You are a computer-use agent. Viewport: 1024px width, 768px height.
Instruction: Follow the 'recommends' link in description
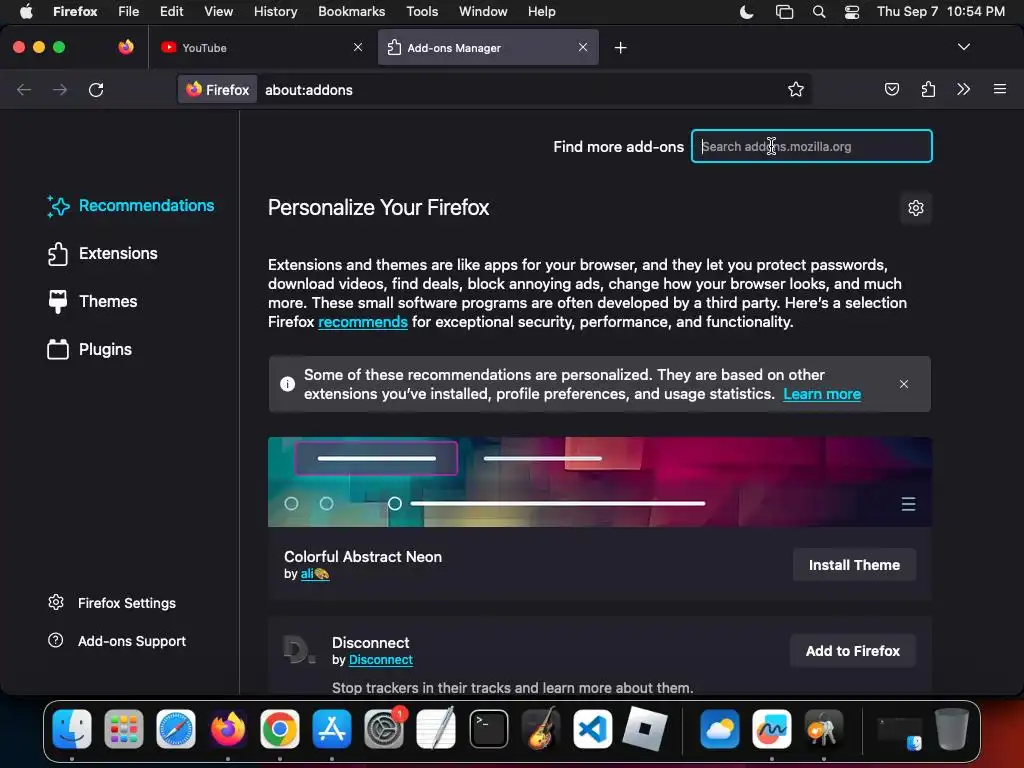click(x=362, y=322)
